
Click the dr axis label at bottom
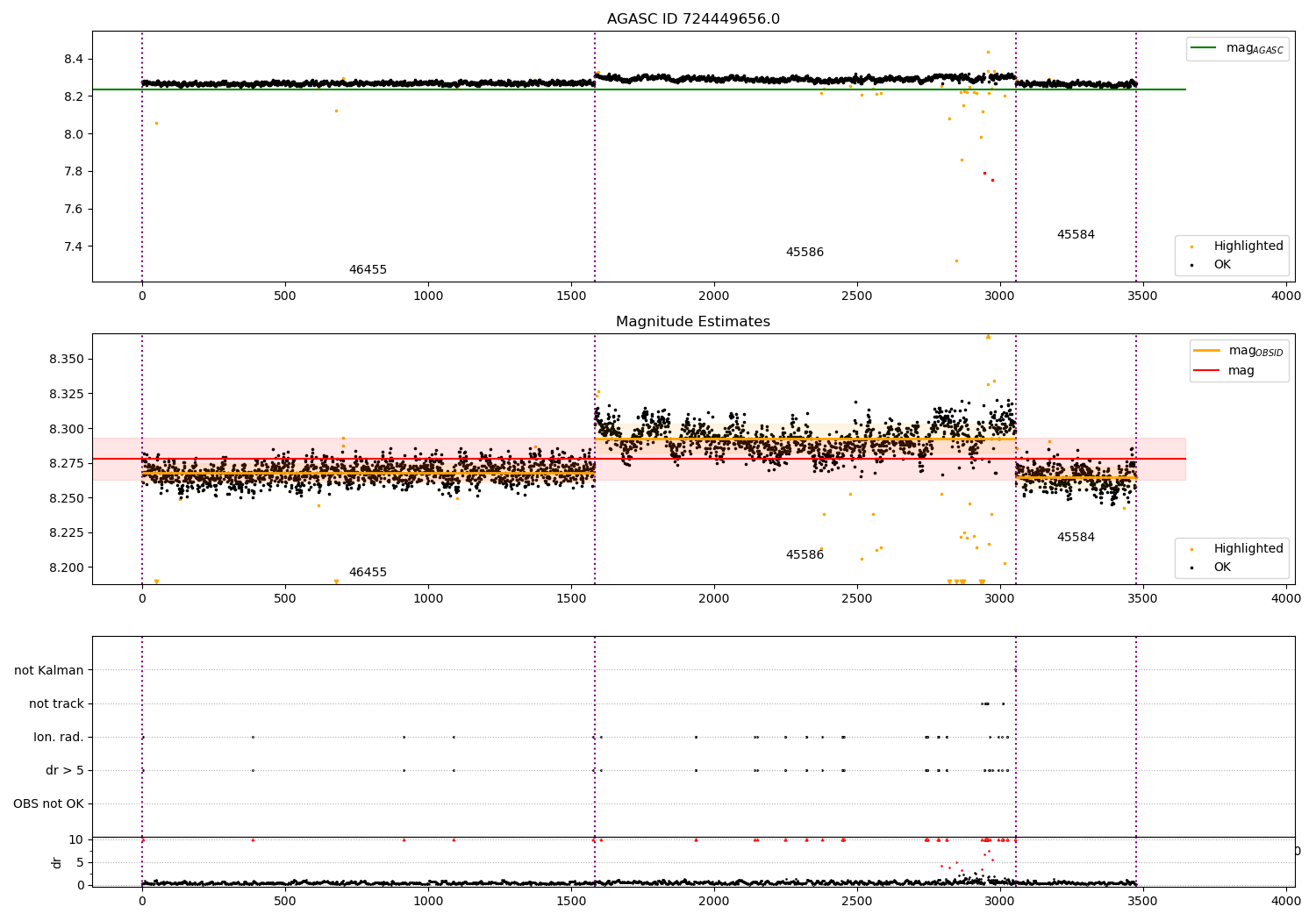57,862
